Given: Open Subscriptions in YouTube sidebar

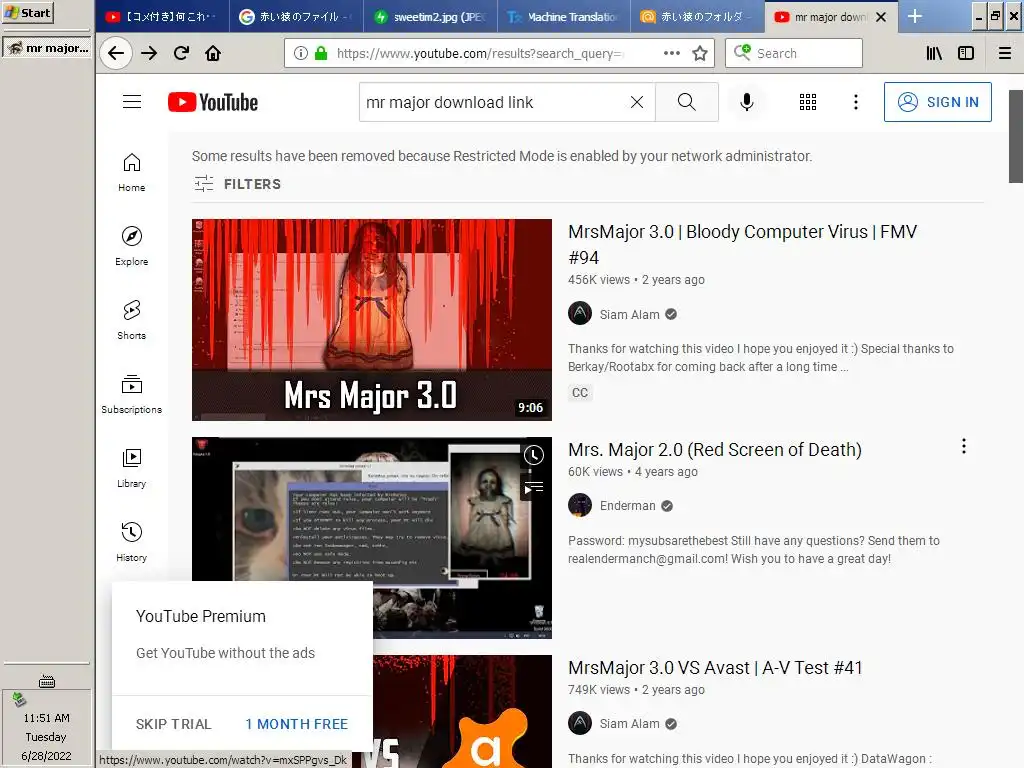Looking at the screenshot, I should pos(132,394).
